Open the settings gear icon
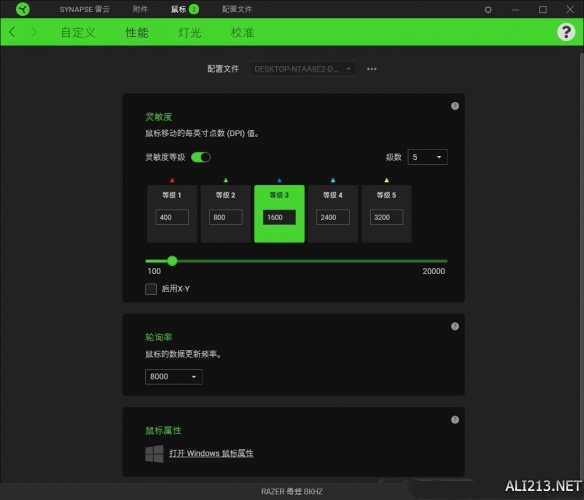Screen dimensions: 584x500 click(x=488, y=10)
